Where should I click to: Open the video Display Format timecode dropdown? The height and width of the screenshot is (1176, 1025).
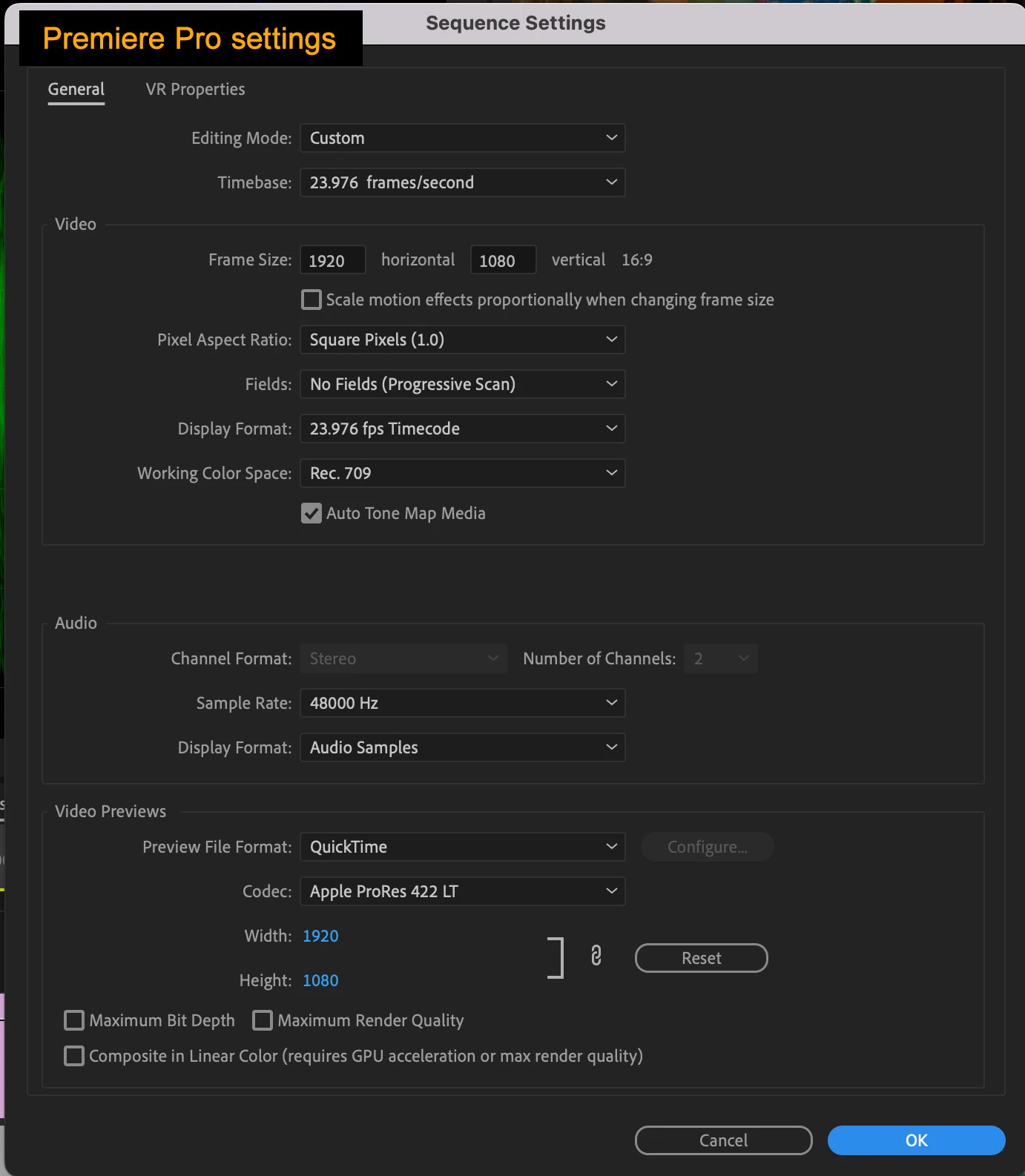pos(463,429)
